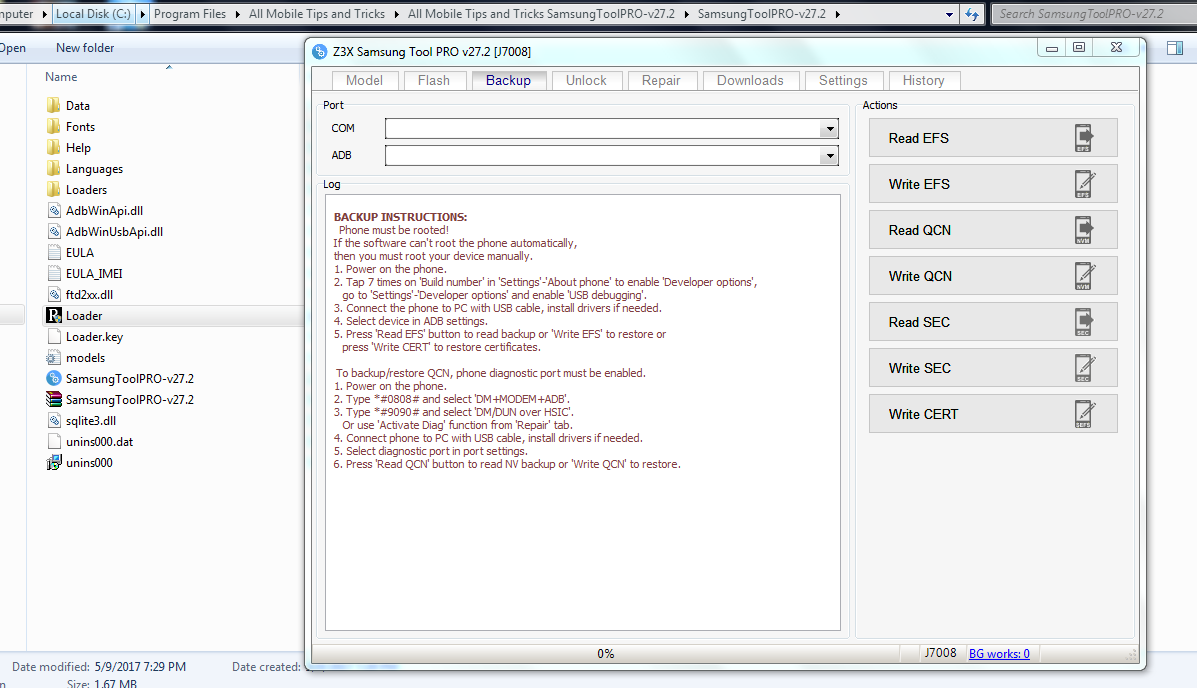Open the Repair tab
This screenshot has height=688, width=1197.
click(x=661, y=81)
